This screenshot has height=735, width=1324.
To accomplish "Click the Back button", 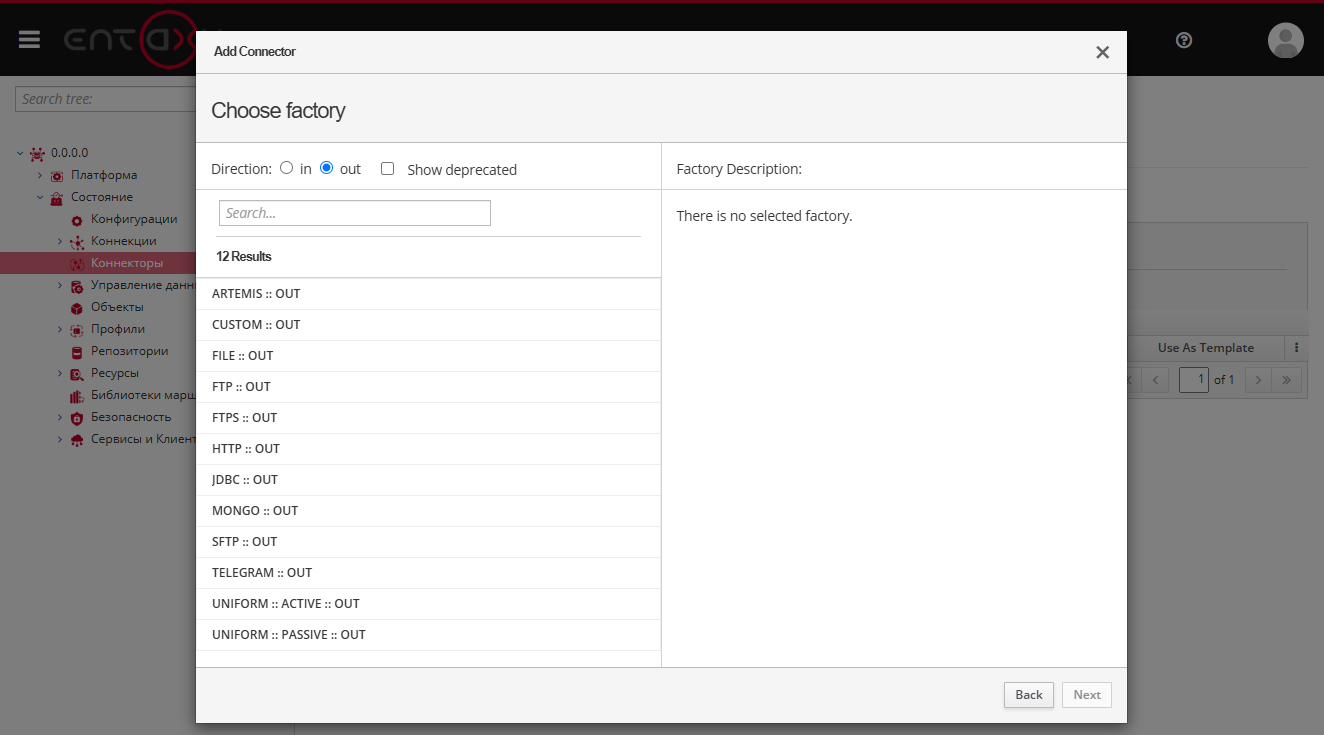I will point(1028,695).
